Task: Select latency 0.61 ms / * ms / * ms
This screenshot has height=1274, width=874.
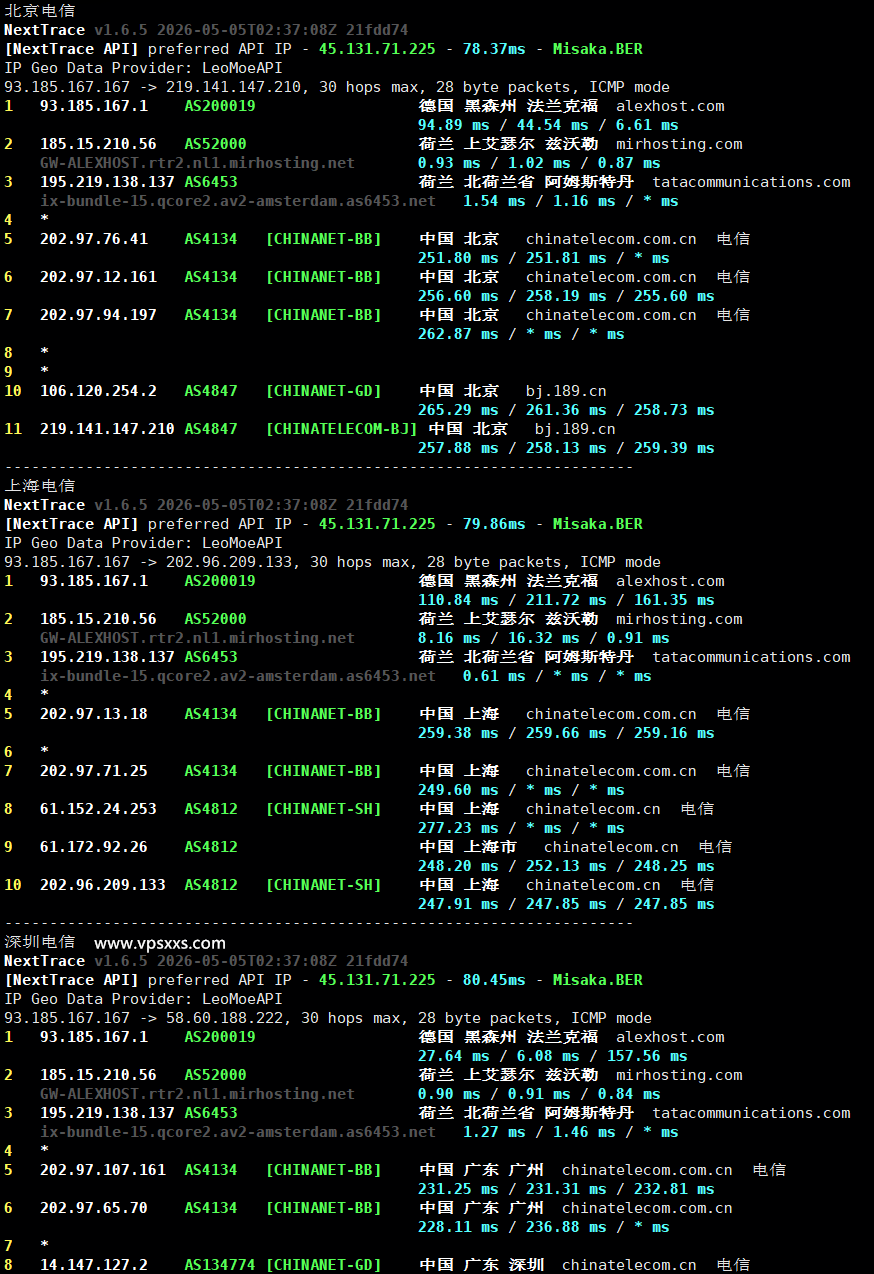Action: coord(557,676)
